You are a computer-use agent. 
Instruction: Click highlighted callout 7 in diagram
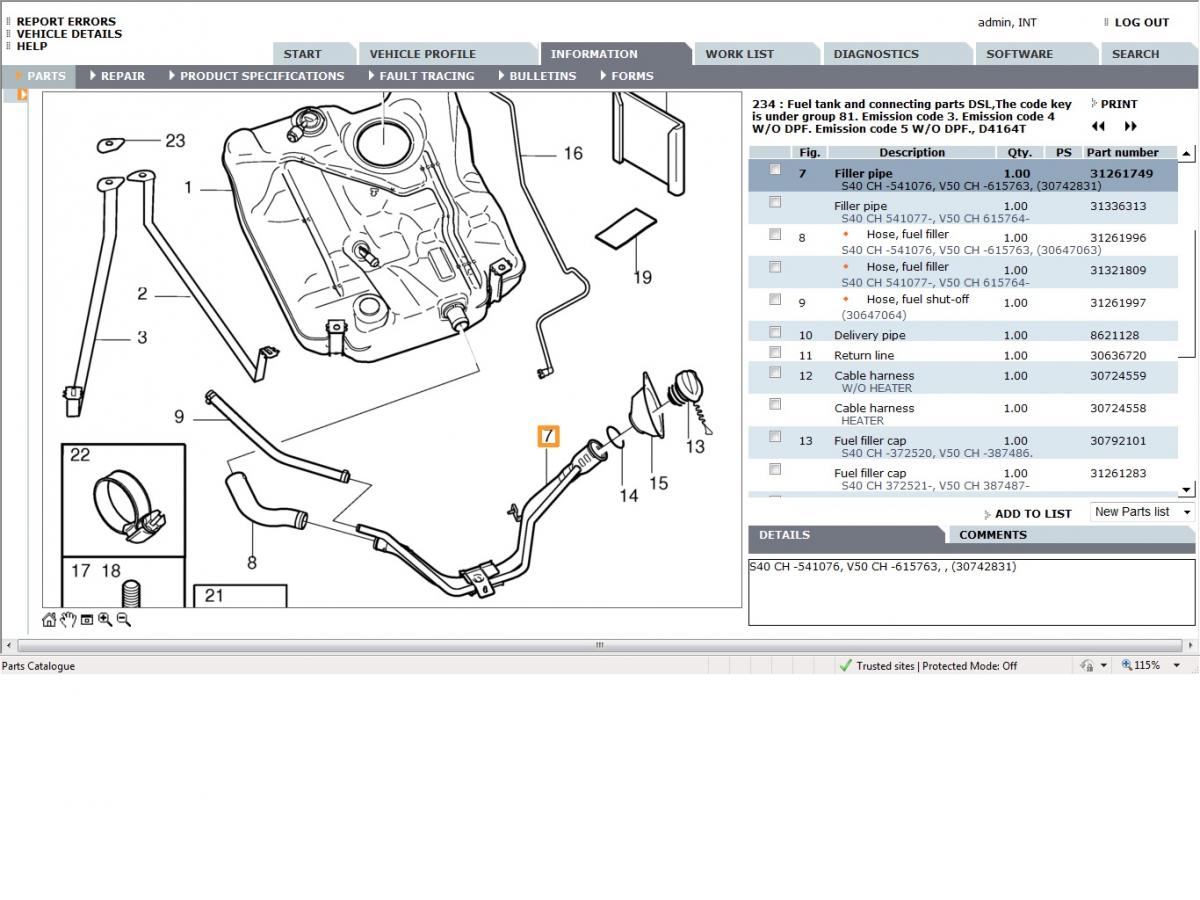(548, 436)
